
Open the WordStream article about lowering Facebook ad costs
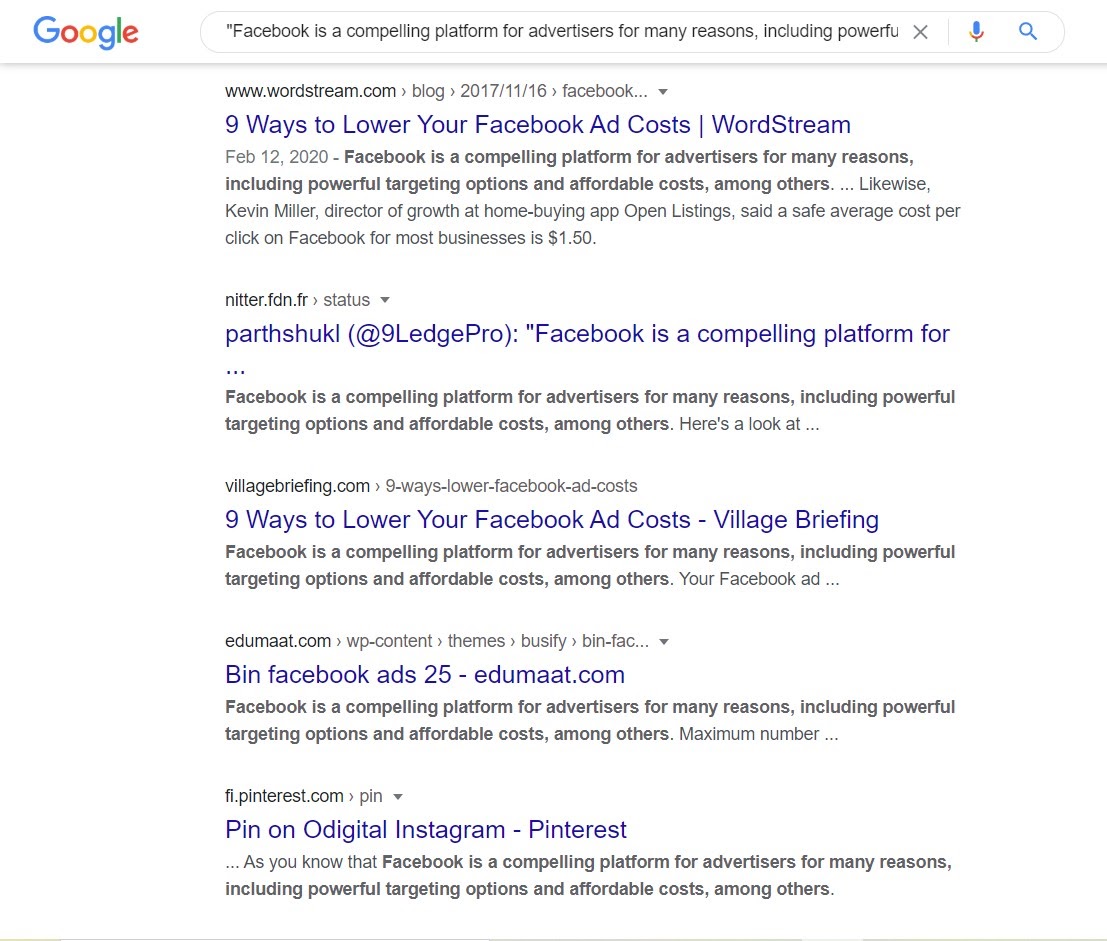pos(537,124)
